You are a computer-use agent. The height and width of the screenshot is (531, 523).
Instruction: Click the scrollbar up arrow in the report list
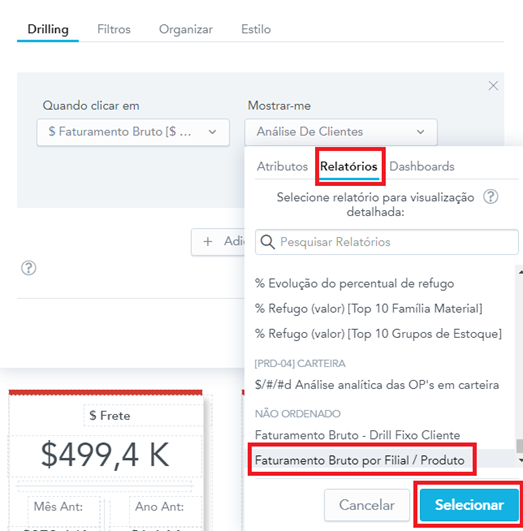click(x=520, y=272)
